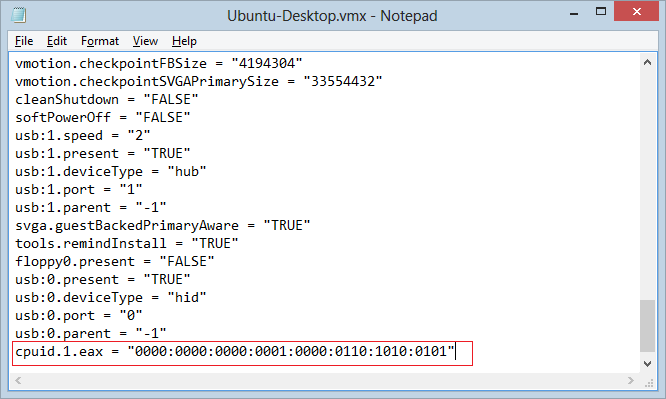This screenshot has height=399, width=666.
Task: Click the vertical scrollbar thumb
Action: pyautogui.click(x=647, y=326)
